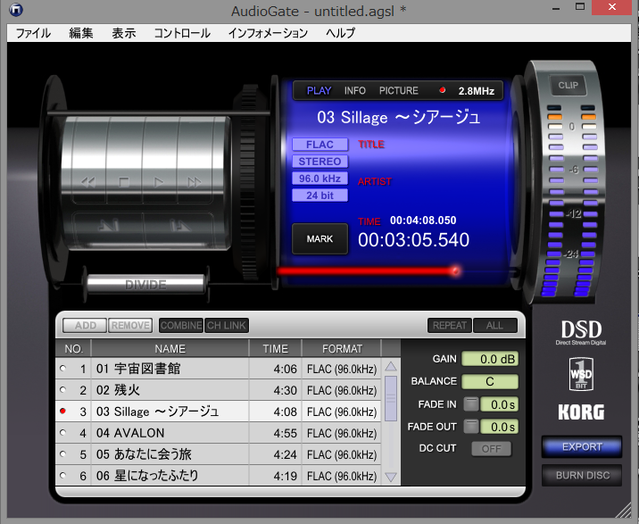Select song row 06 星になったふたり

point(218,475)
